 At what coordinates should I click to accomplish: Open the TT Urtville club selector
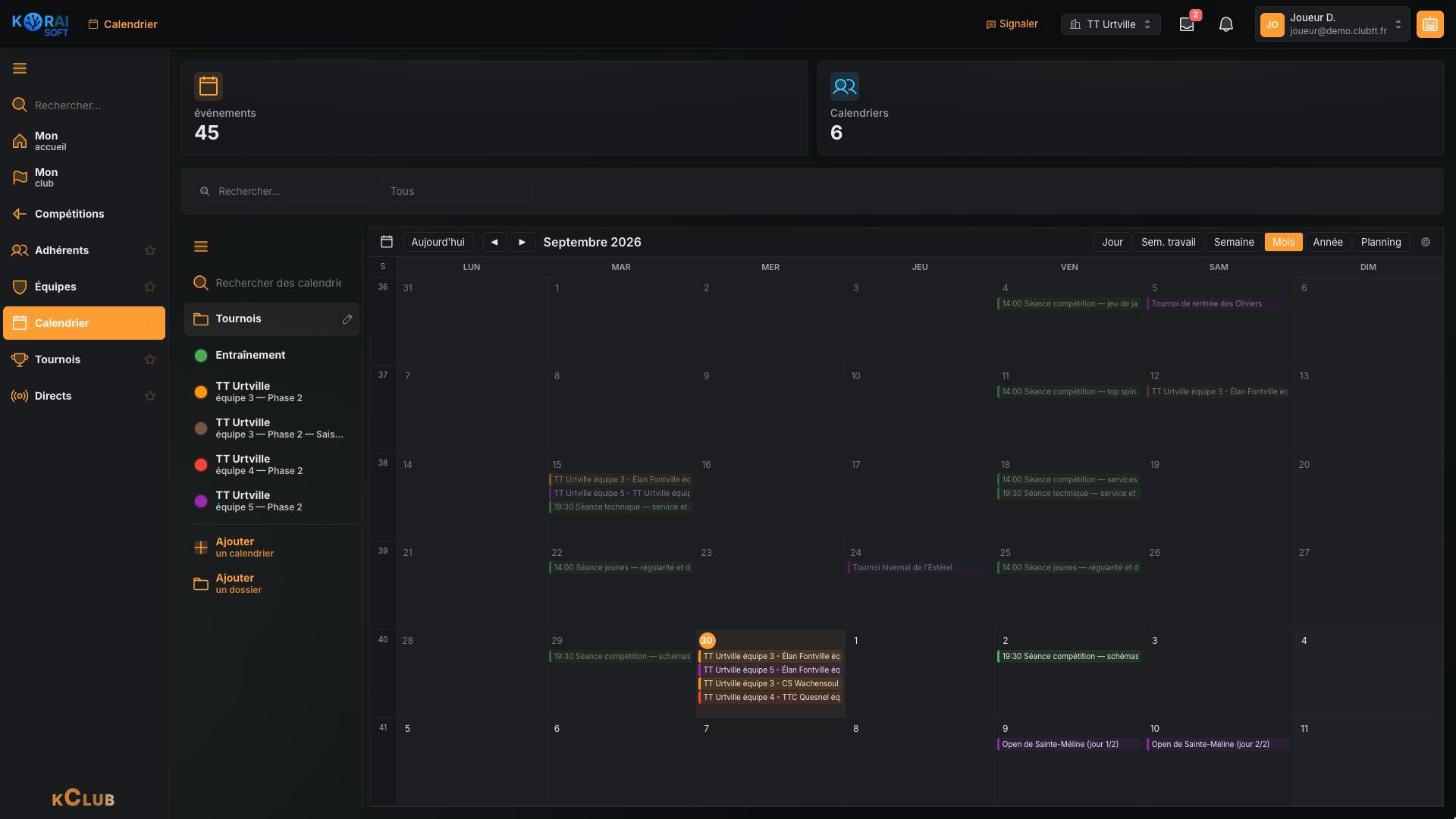click(1110, 24)
